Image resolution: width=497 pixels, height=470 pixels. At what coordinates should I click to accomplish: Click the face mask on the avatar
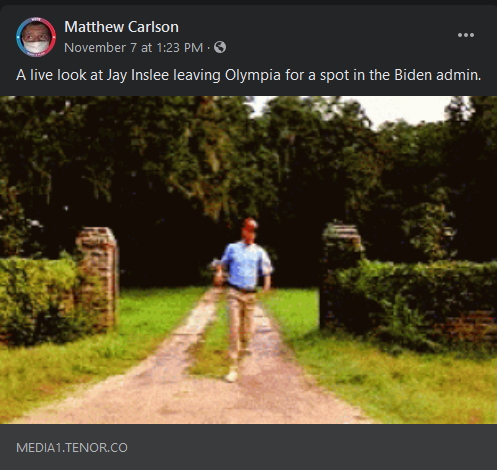pos(36,46)
